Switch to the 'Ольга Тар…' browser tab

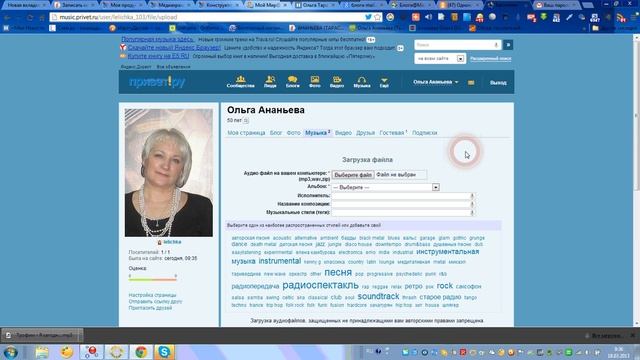(x=314, y=5)
